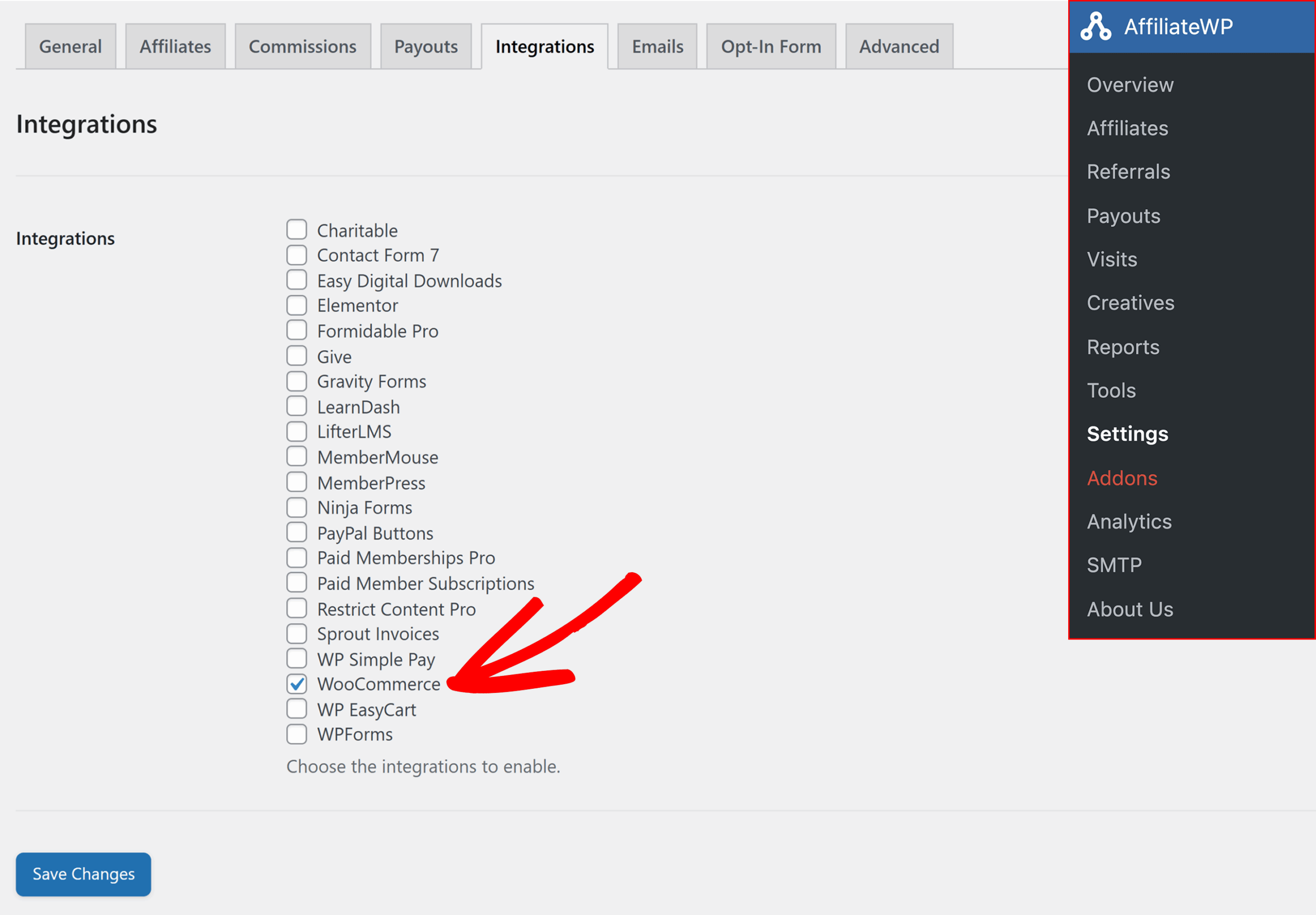1316x915 pixels.
Task: Open the Payouts settings tab
Action: click(425, 46)
